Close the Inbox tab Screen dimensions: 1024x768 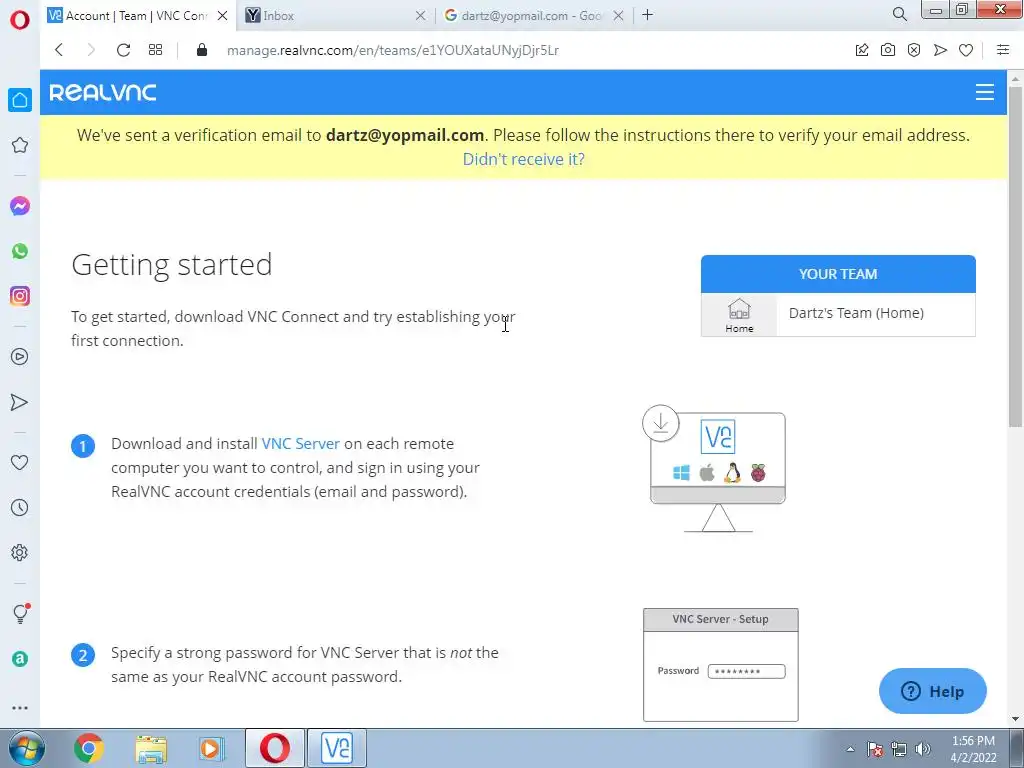421,16
